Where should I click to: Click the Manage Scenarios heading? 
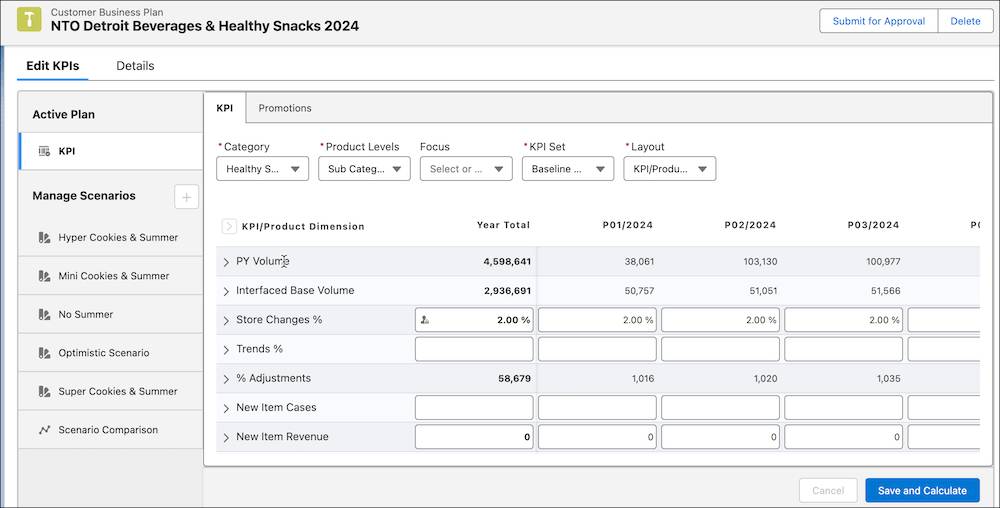(x=84, y=196)
